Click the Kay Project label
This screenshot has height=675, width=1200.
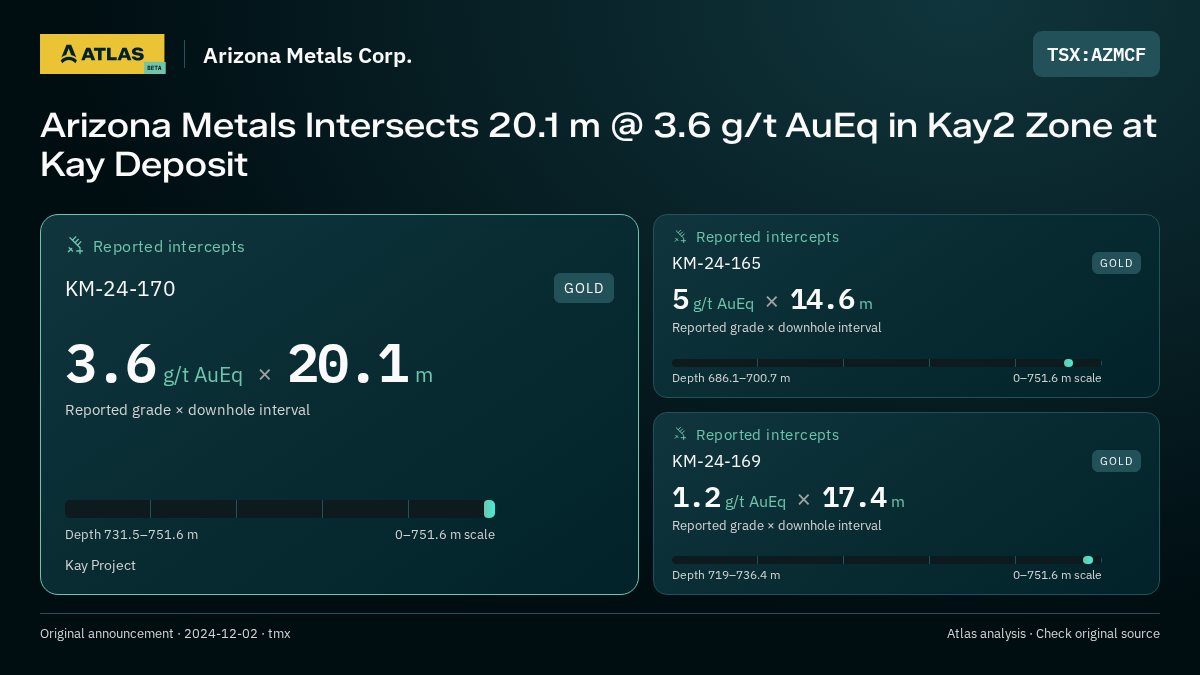click(100, 565)
